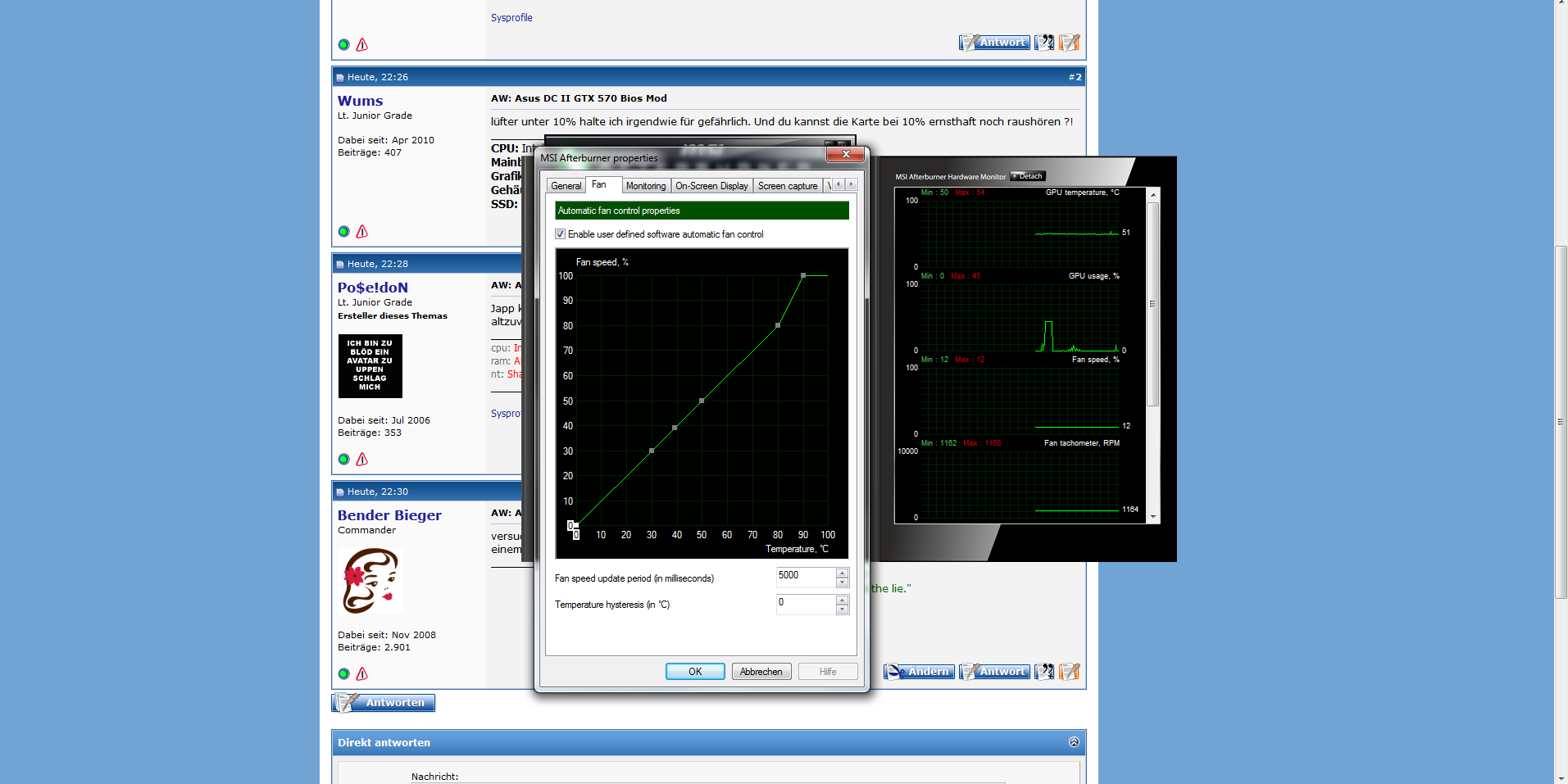Viewport: 1568px width, 784px height.
Task: Select fan curve node at 90°C, 100%
Action: (803, 276)
